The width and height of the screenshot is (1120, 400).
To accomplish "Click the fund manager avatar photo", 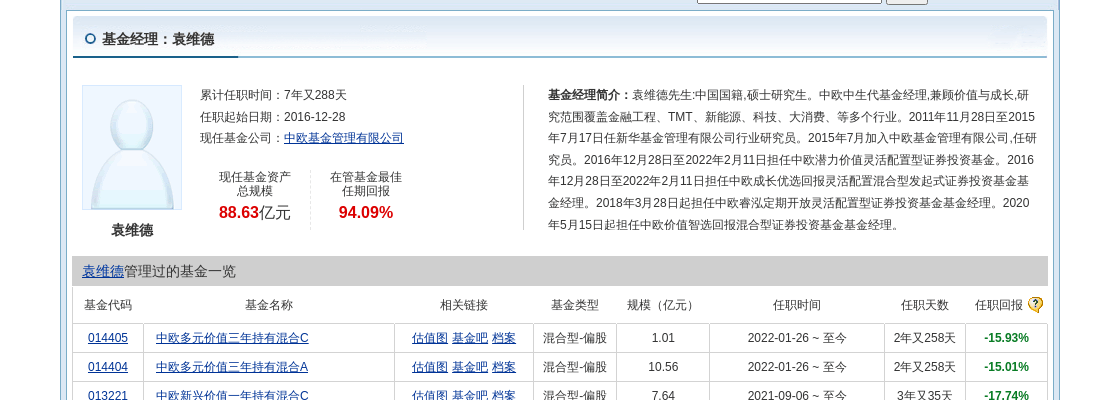I will [132, 148].
